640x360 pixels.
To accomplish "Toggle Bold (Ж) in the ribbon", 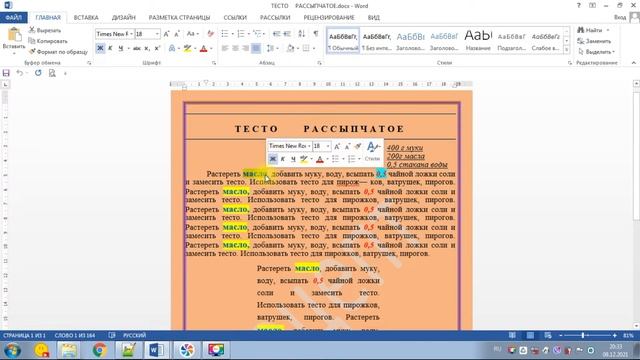I will (100, 49).
